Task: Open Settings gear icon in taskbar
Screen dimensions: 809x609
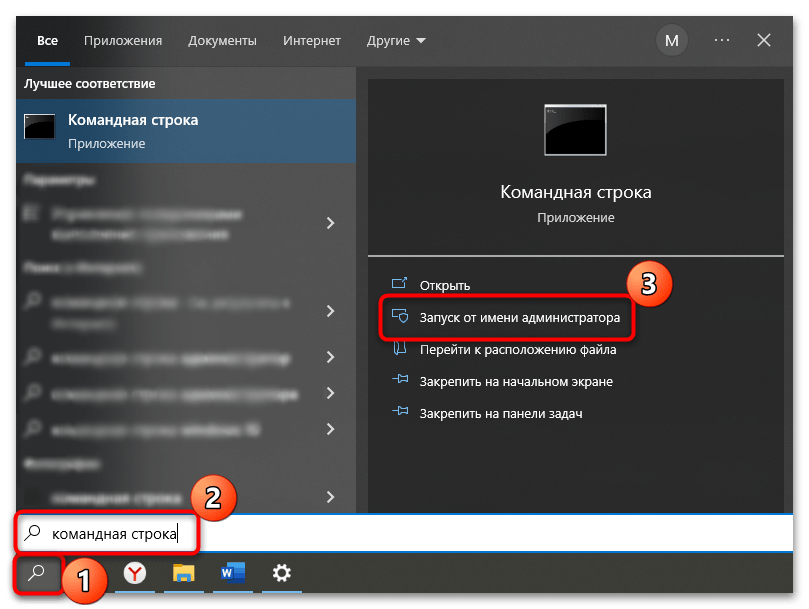Action: (x=282, y=573)
